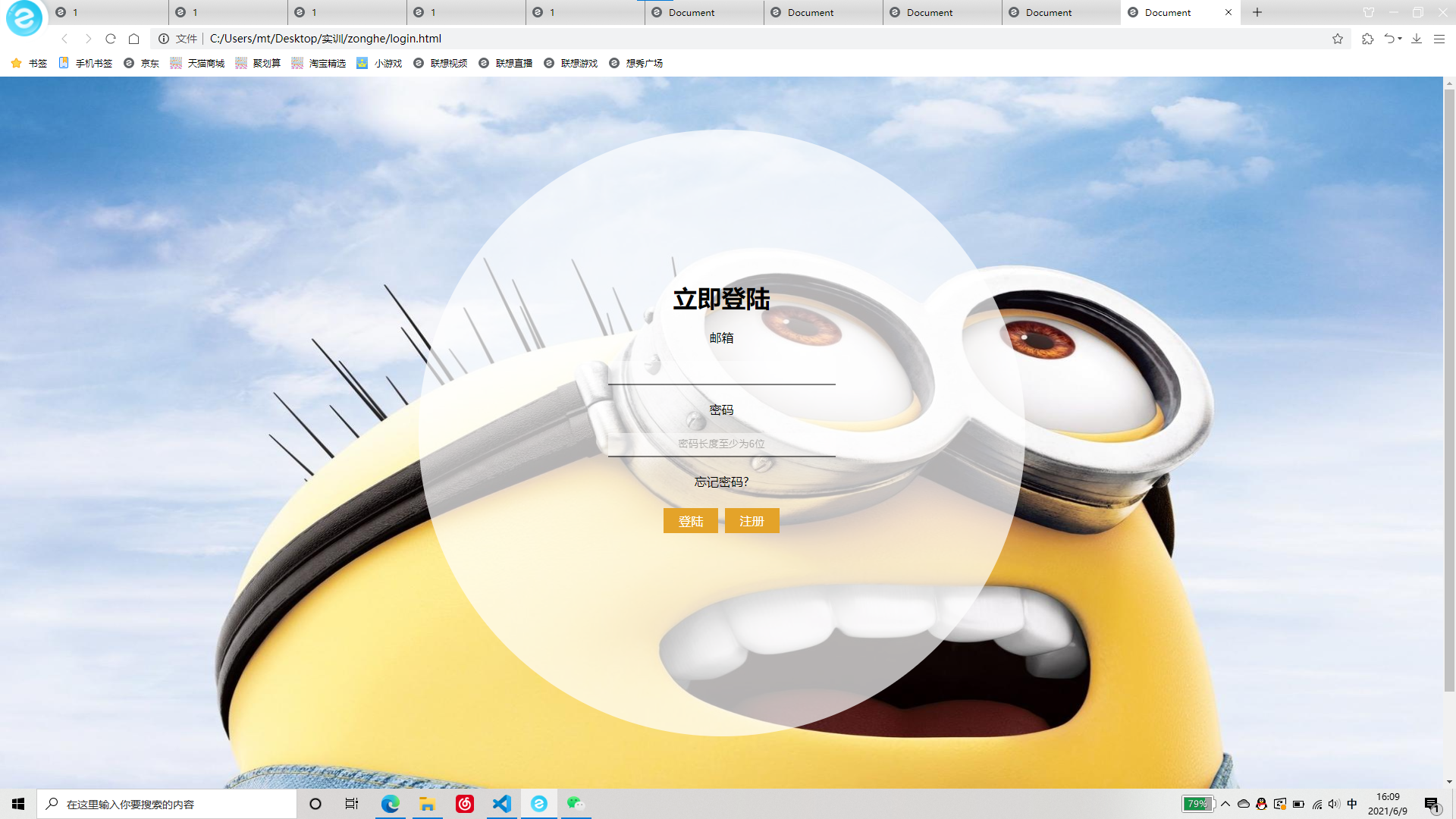
Task: Go to the browser home page icon
Action: [x=134, y=39]
